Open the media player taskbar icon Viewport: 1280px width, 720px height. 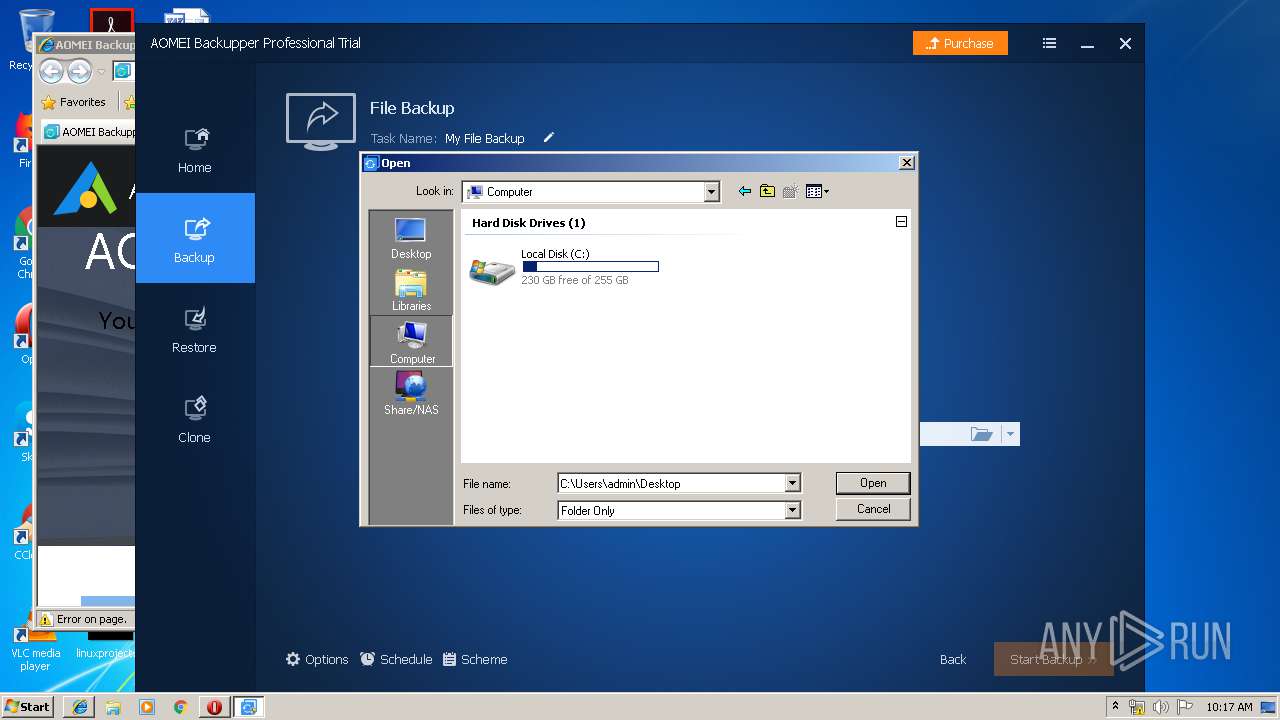pos(147,707)
